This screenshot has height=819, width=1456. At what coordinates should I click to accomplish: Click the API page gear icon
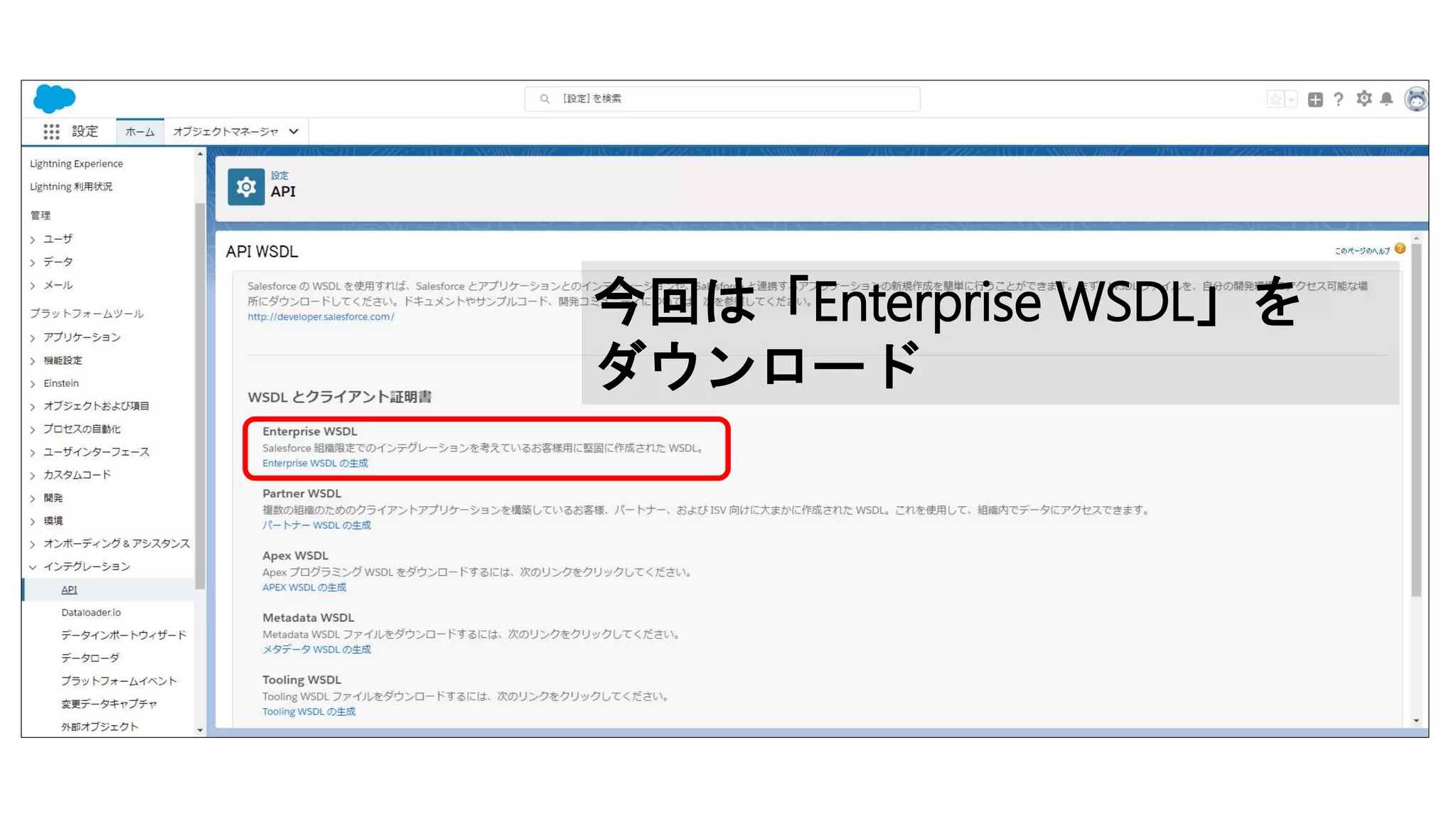click(246, 187)
